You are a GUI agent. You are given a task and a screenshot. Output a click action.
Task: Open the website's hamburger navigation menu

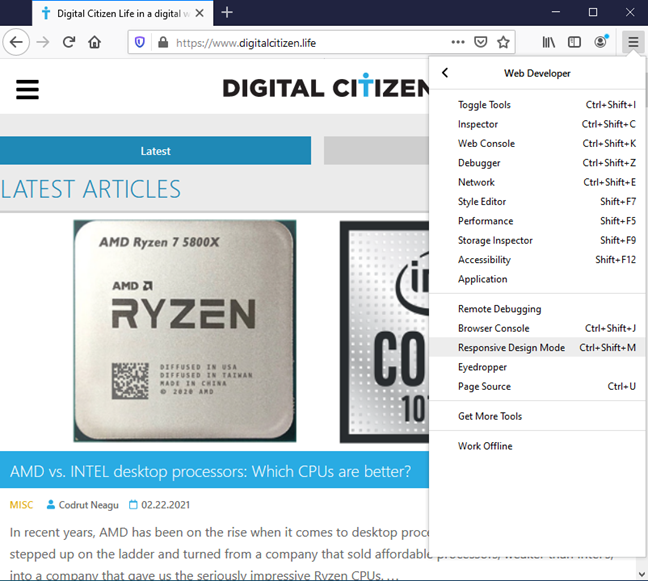27,90
